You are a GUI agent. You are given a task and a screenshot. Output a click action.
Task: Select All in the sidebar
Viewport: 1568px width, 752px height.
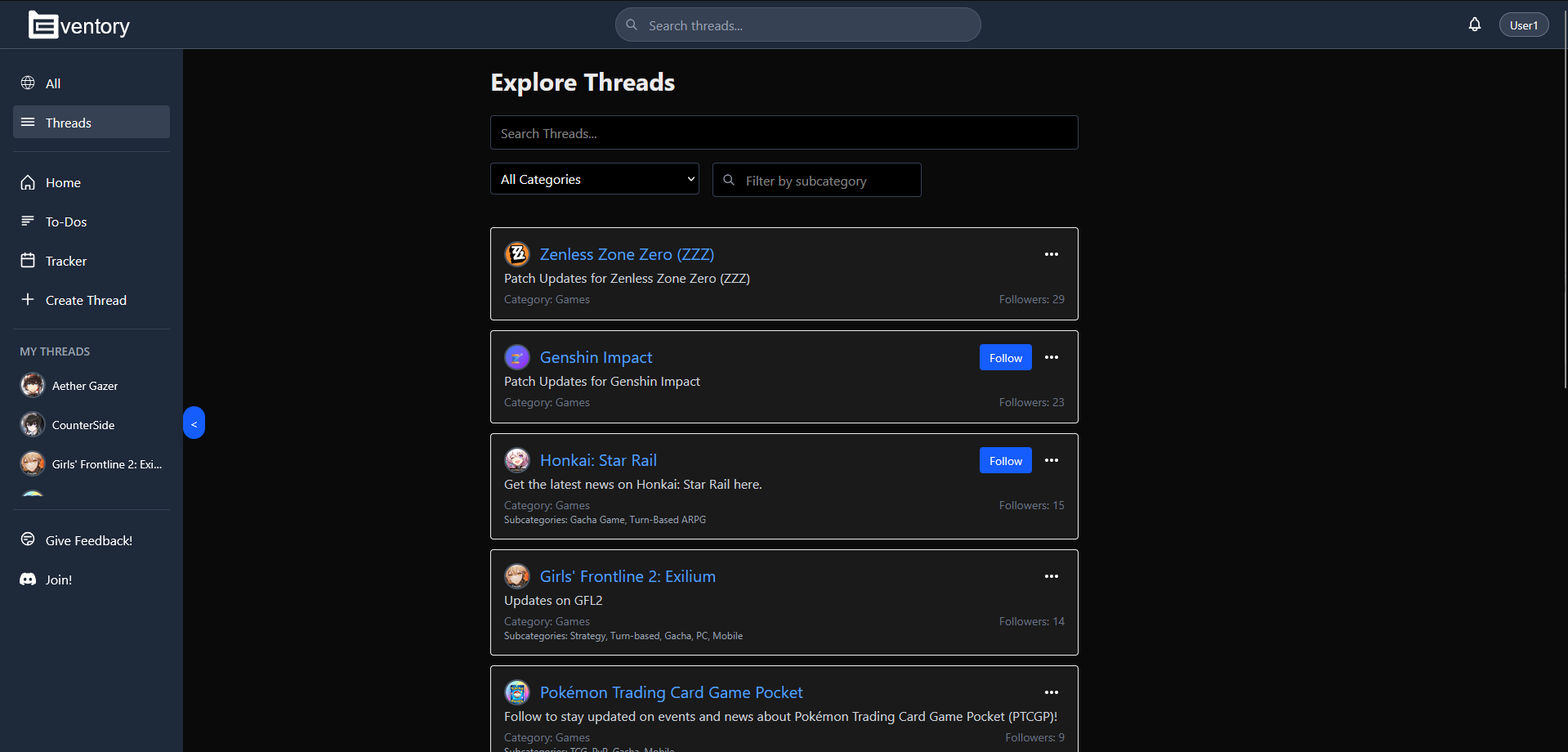click(x=92, y=83)
